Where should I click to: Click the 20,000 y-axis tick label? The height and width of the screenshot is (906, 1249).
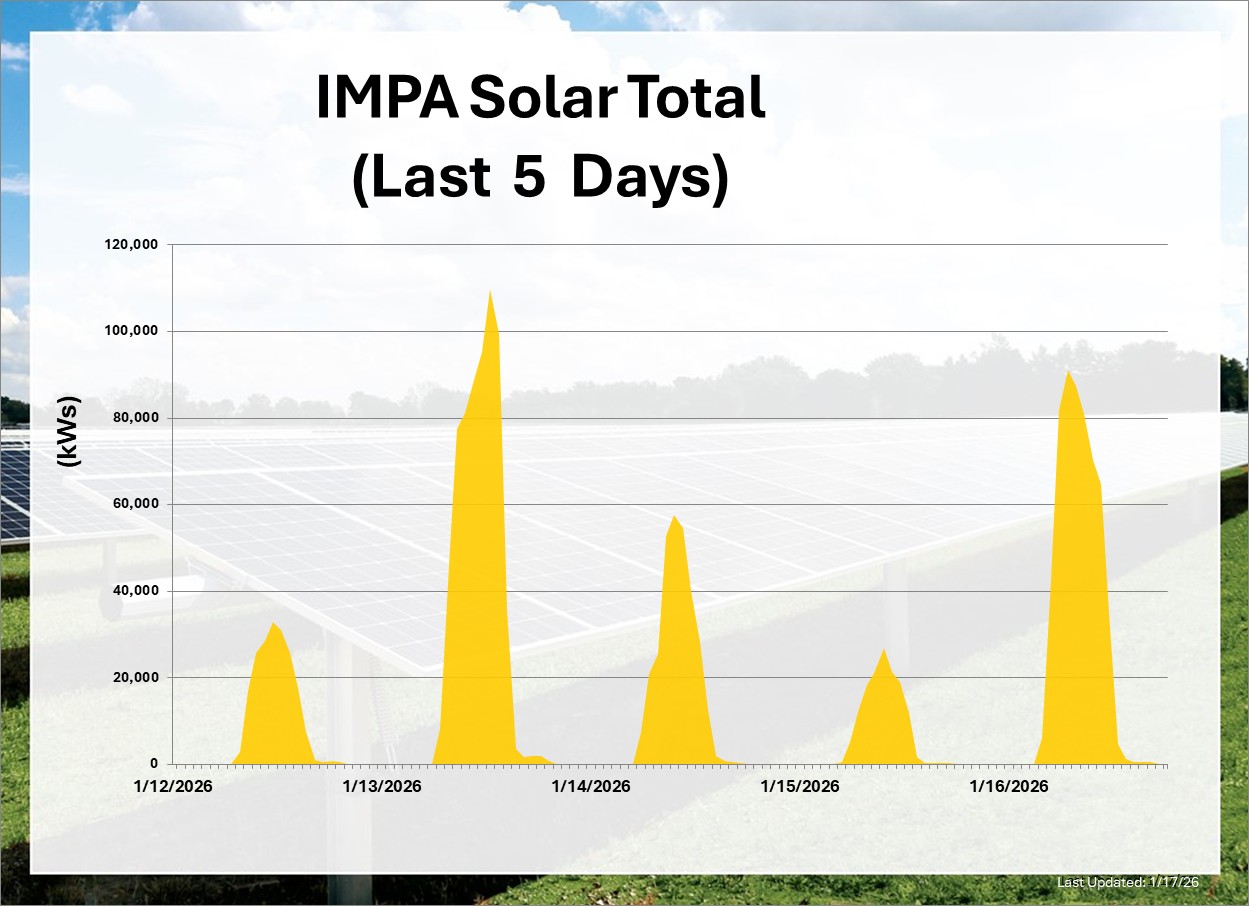tap(134, 677)
